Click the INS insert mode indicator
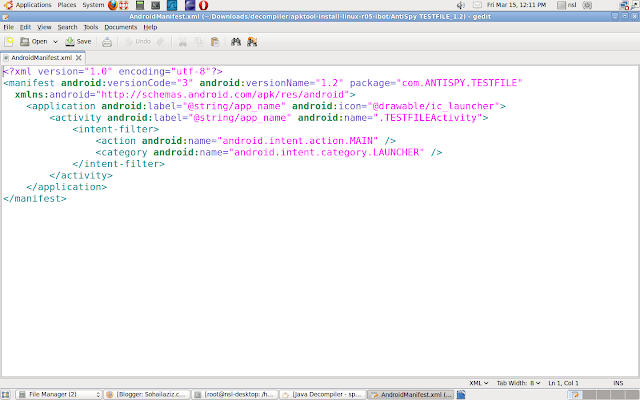The height and width of the screenshot is (400, 640). pos(618,383)
